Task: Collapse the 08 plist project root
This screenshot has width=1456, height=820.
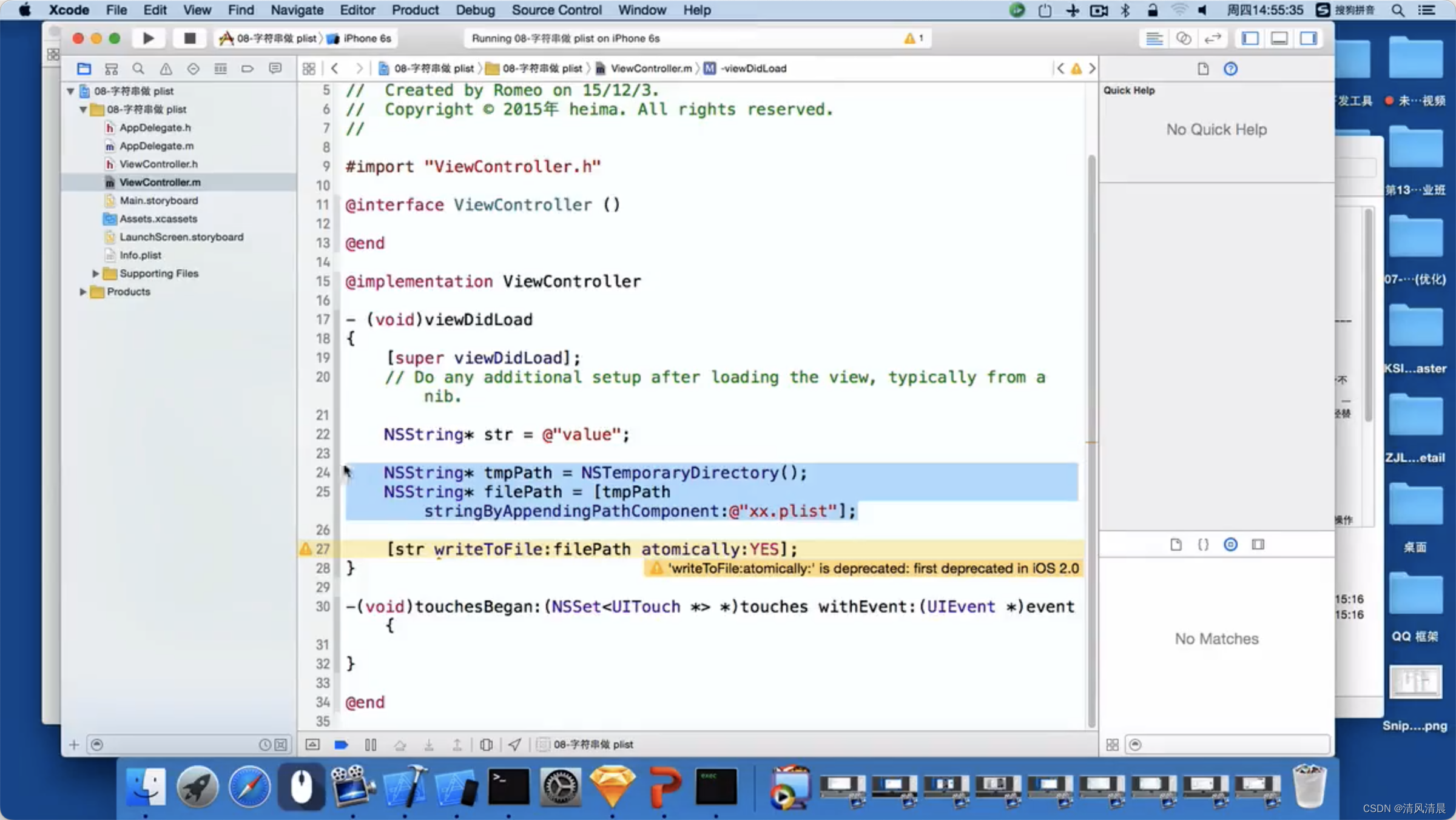Action: [70, 91]
